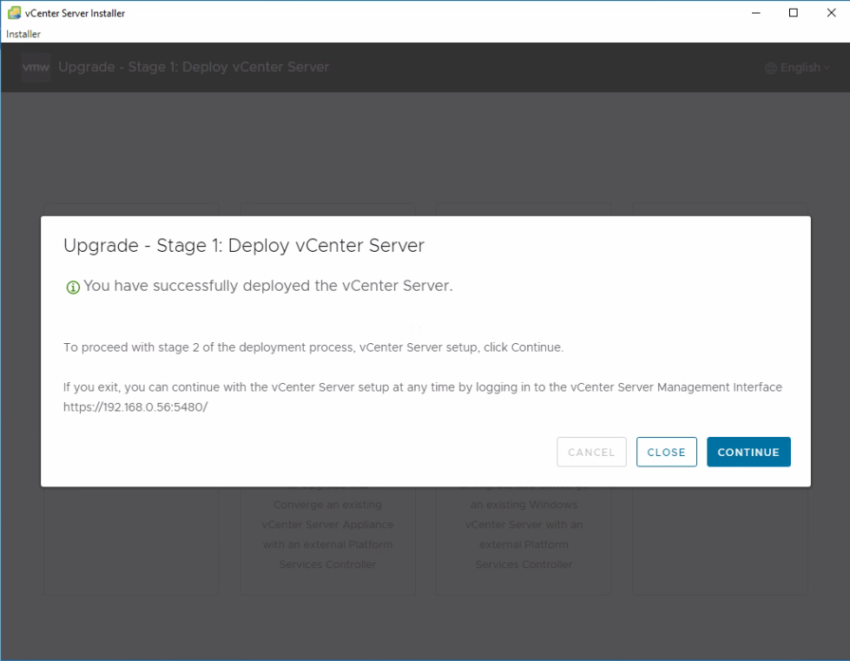Maximize the installer window
This screenshot has width=850, height=661.
pyautogui.click(x=793, y=12)
